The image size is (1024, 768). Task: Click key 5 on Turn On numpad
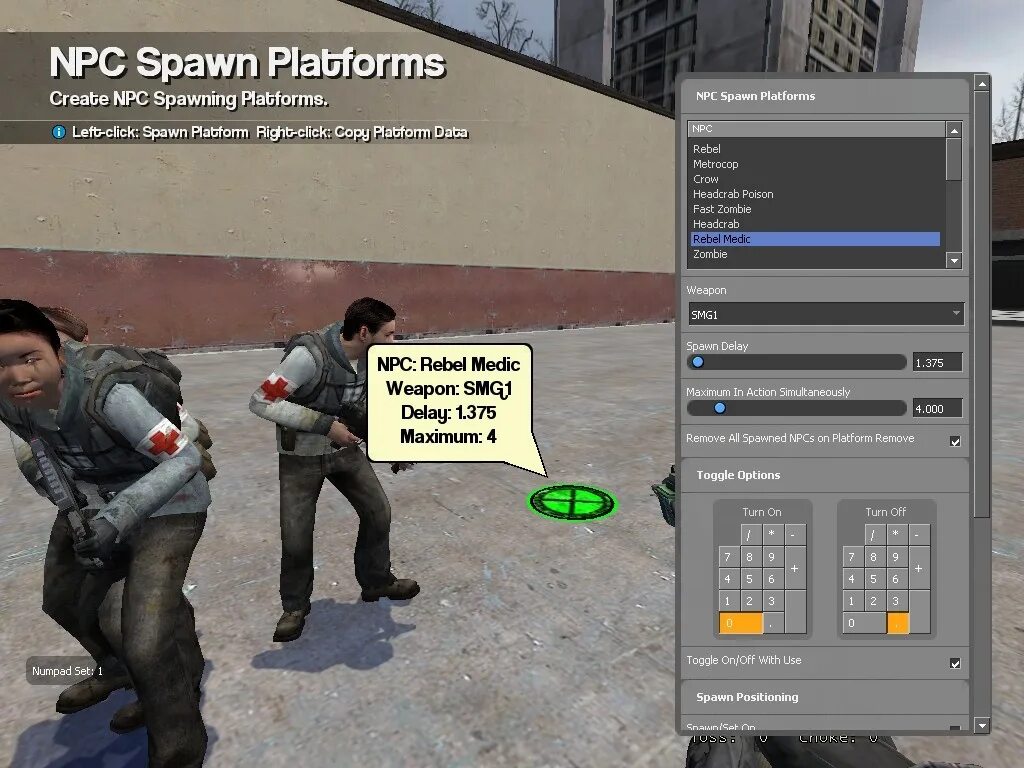750,579
